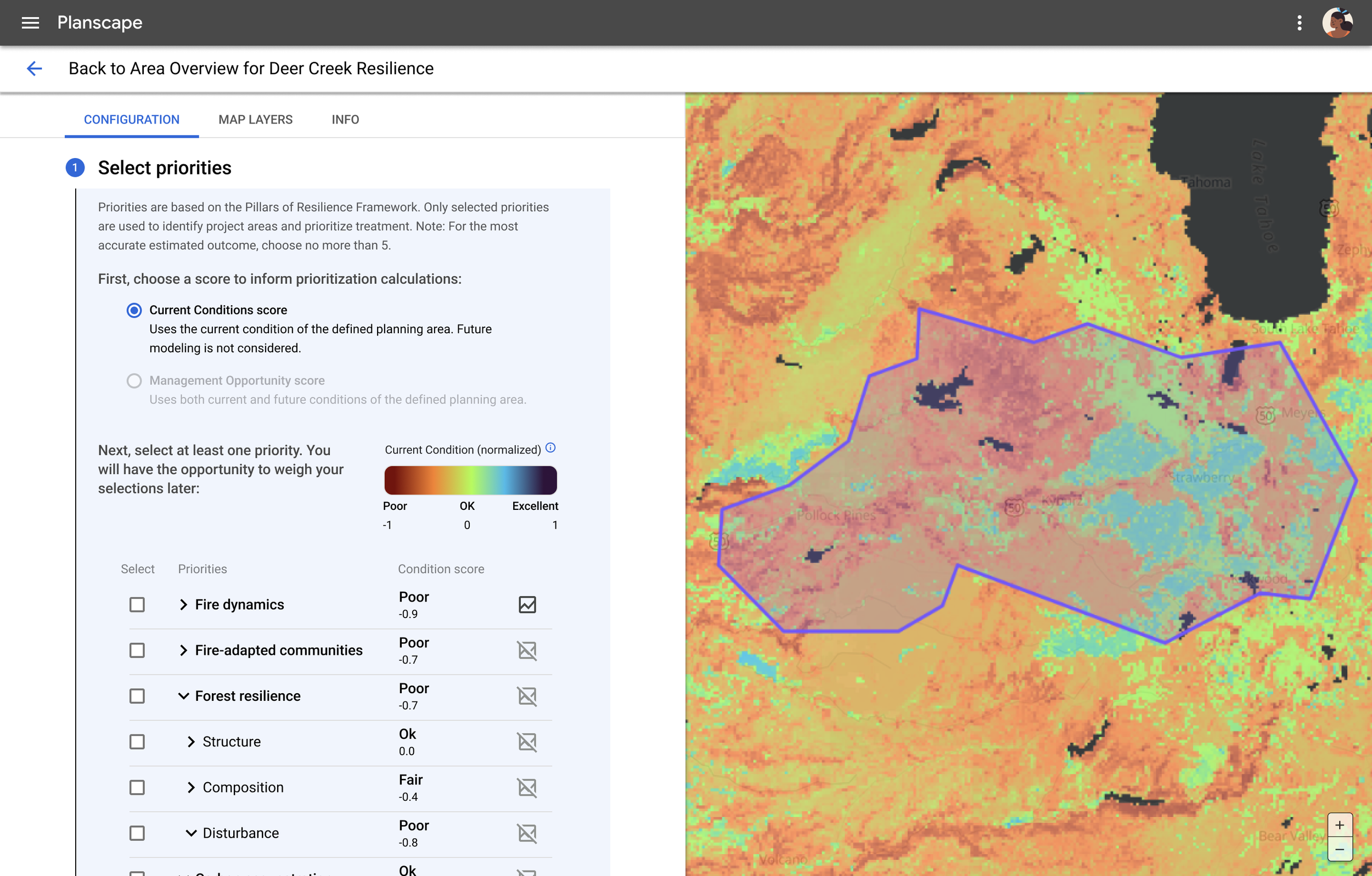Click the disabled map layer icon for Fire-adapted communities

[x=527, y=650]
